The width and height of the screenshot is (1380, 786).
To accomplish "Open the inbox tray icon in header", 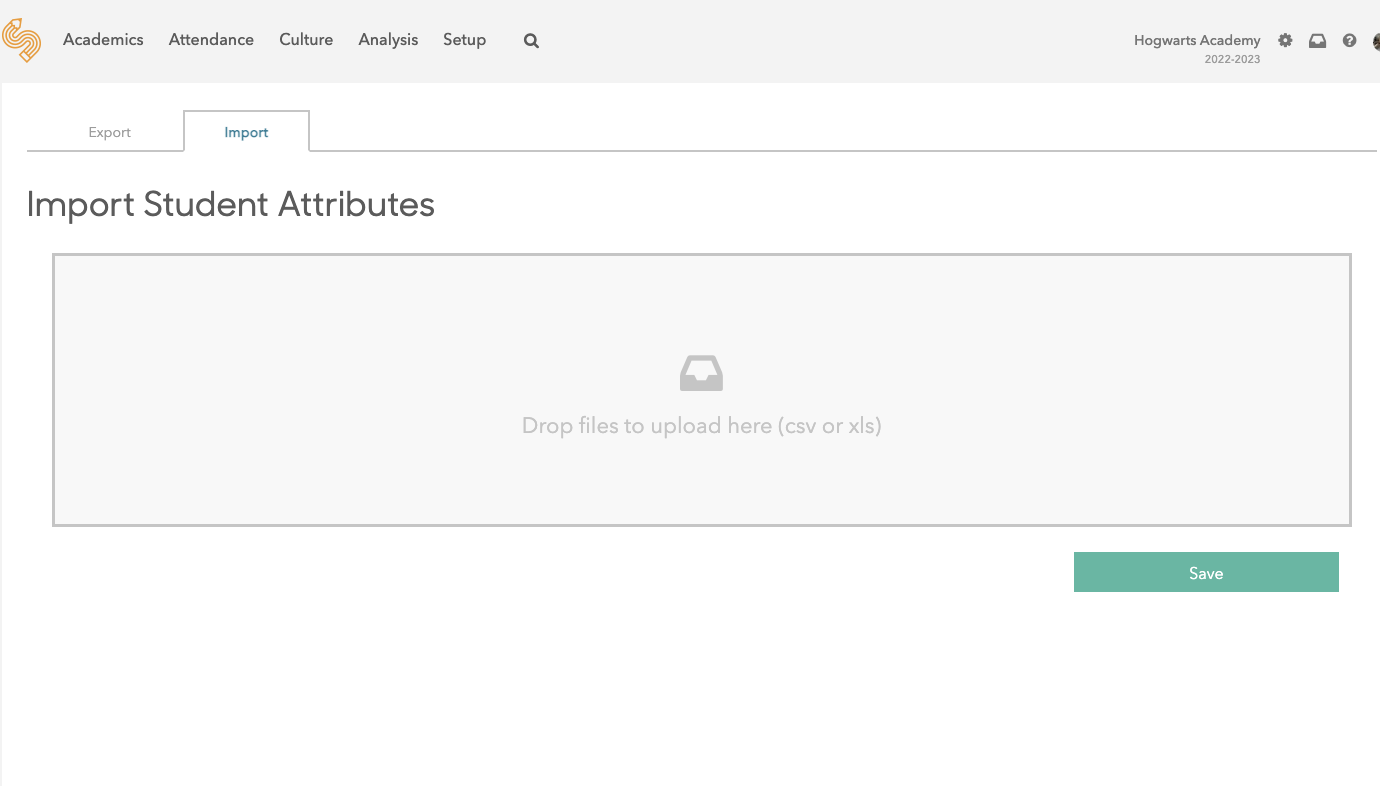I will pos(1317,41).
